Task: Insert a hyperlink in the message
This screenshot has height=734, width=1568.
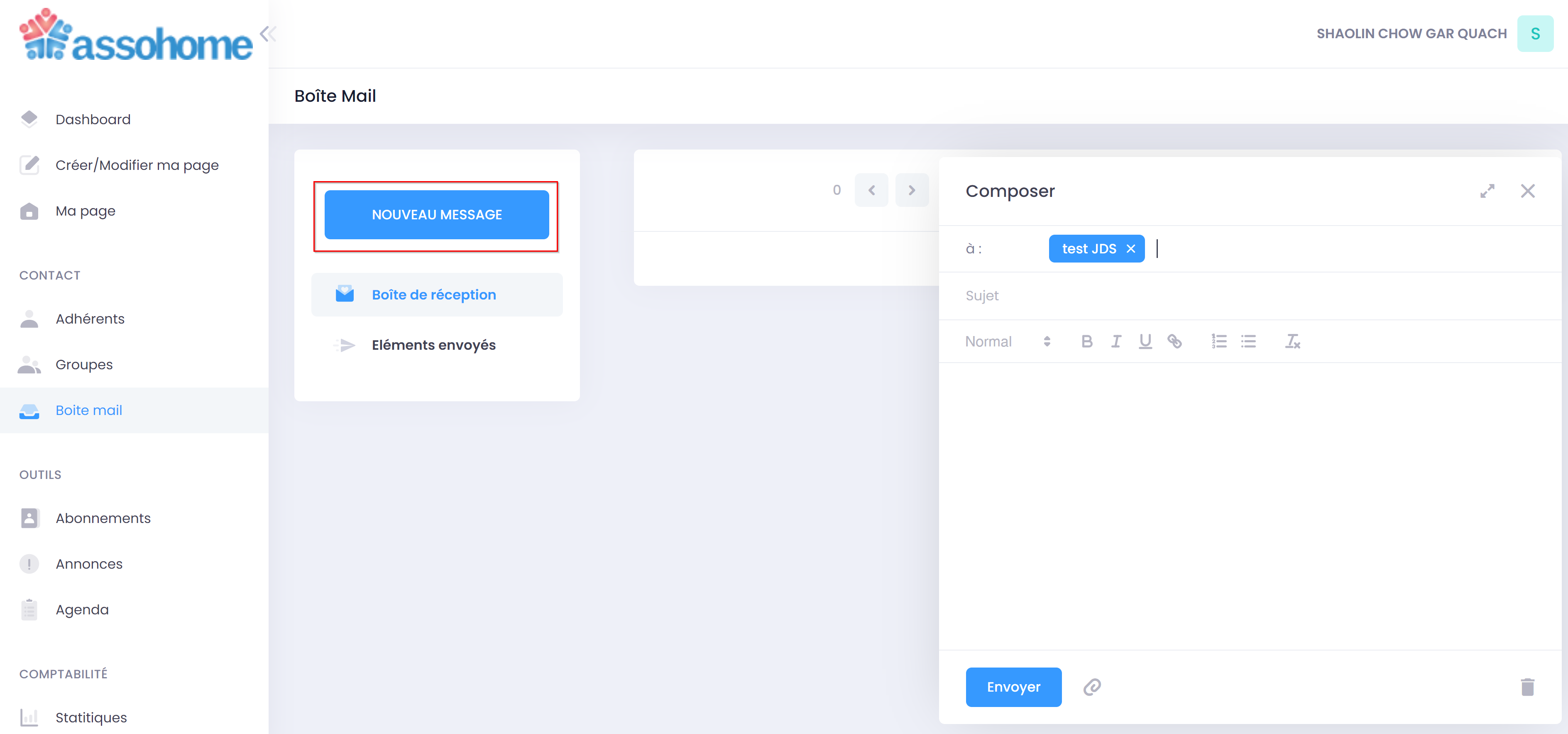Action: (x=1174, y=341)
